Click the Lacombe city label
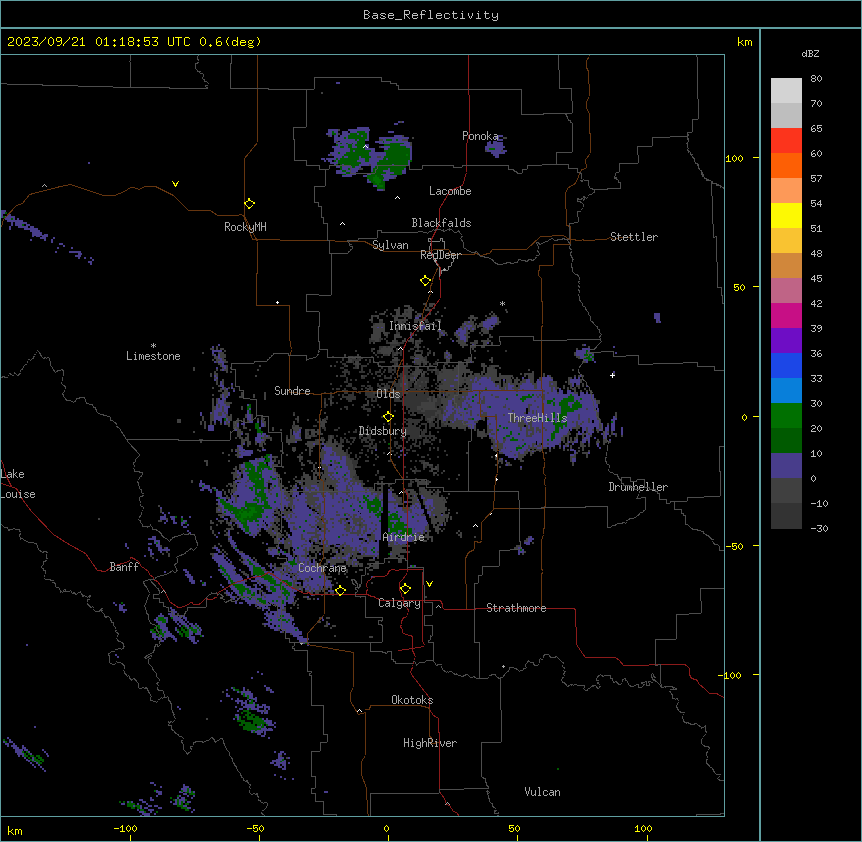Image resolution: width=862 pixels, height=842 pixels. pyautogui.click(x=450, y=191)
